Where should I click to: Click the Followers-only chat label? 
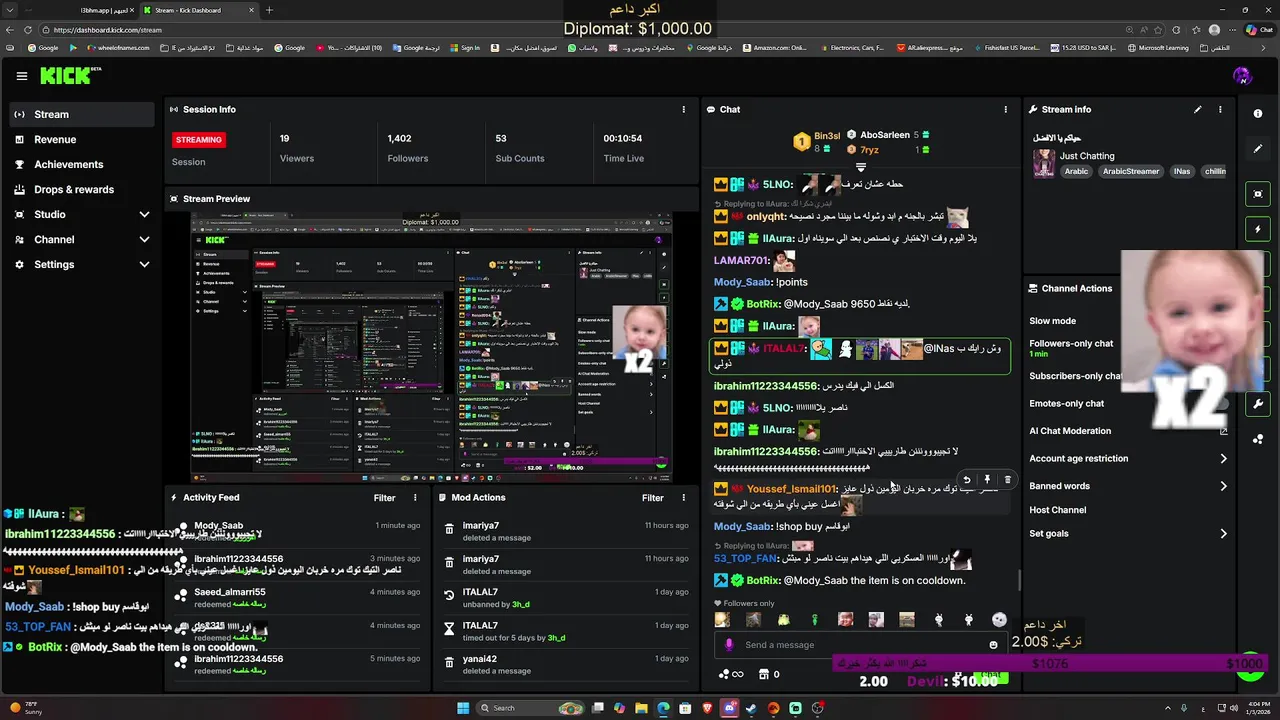pyautogui.click(x=1071, y=343)
